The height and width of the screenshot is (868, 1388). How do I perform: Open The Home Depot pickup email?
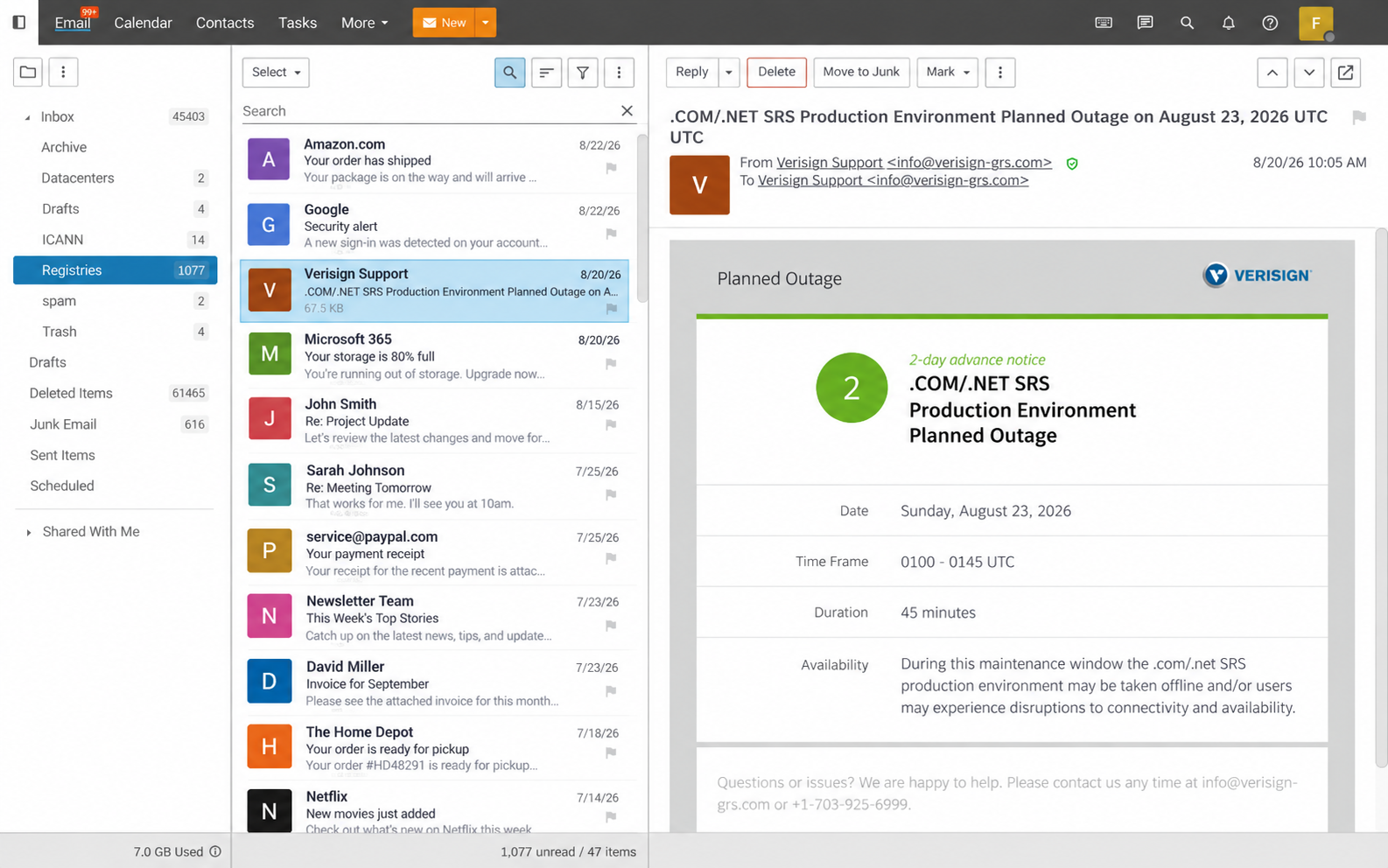pyautogui.click(x=435, y=748)
